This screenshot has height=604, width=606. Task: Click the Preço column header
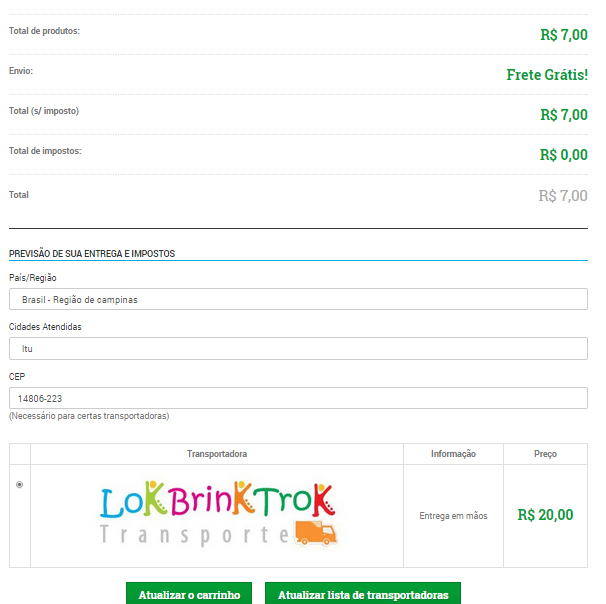545,454
